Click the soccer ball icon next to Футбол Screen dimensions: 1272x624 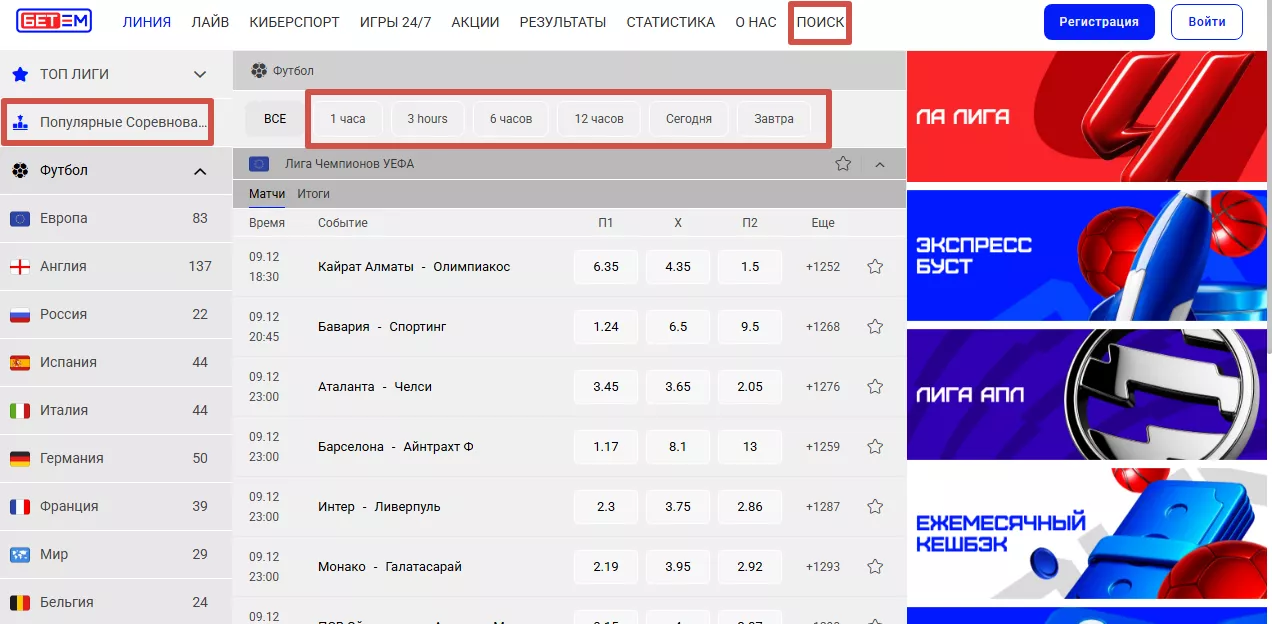(21, 170)
